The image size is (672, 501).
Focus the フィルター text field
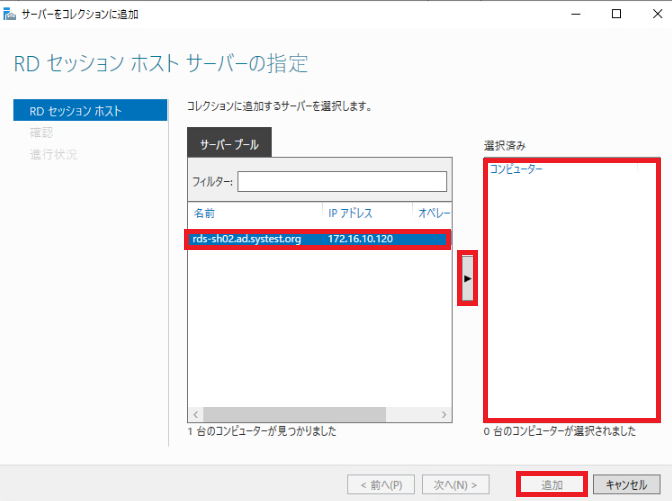342,182
